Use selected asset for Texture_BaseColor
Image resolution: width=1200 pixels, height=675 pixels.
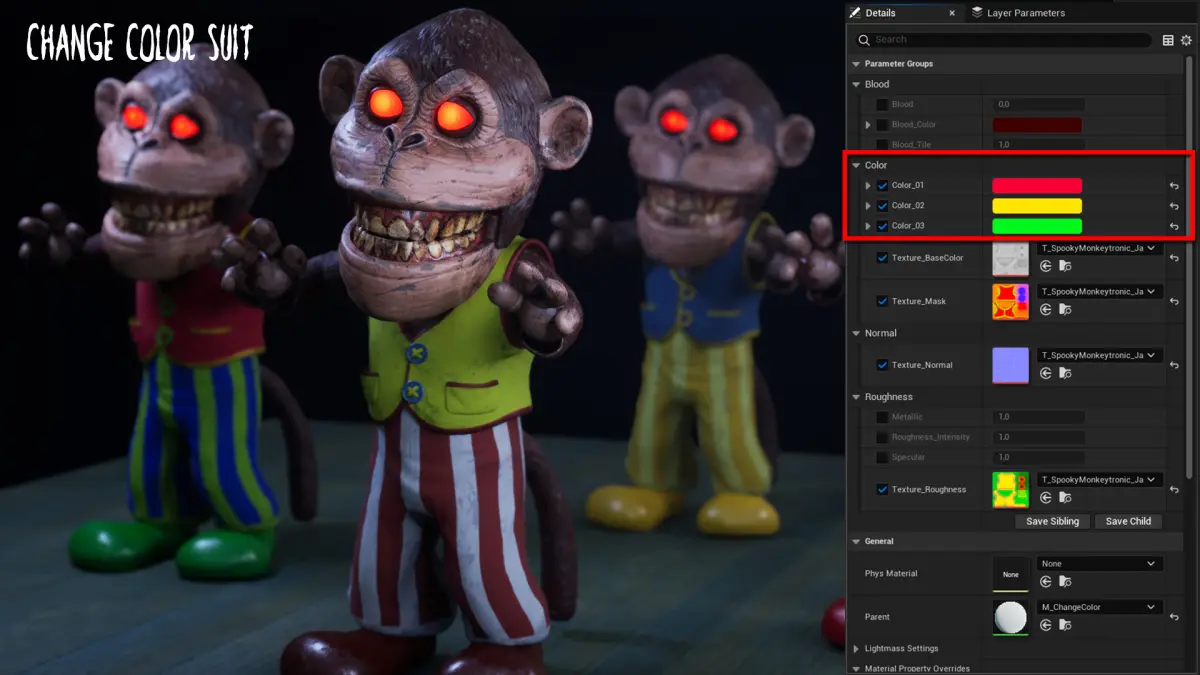pyautogui.click(x=1046, y=266)
